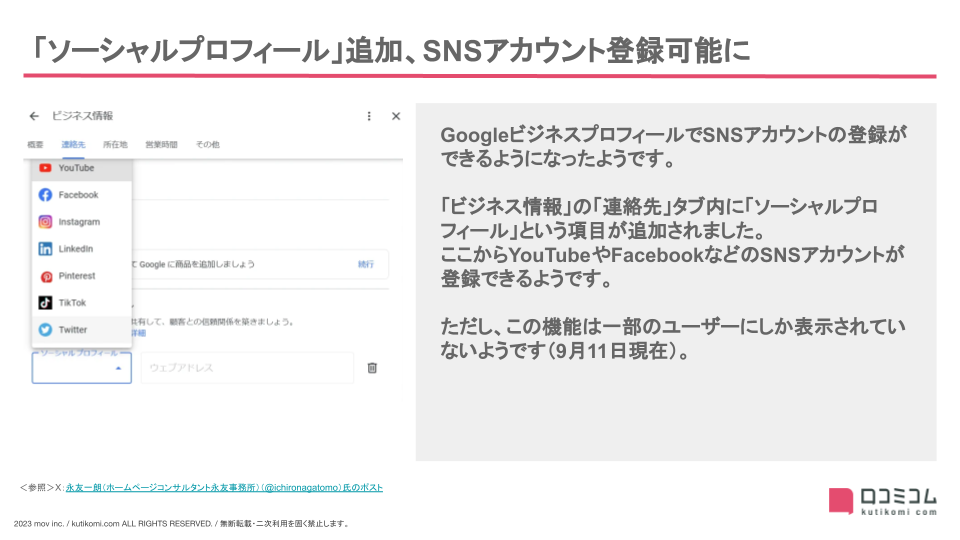Choose LinkedIn from the social profile list
This screenshot has height=540, width=960.
coord(81,249)
